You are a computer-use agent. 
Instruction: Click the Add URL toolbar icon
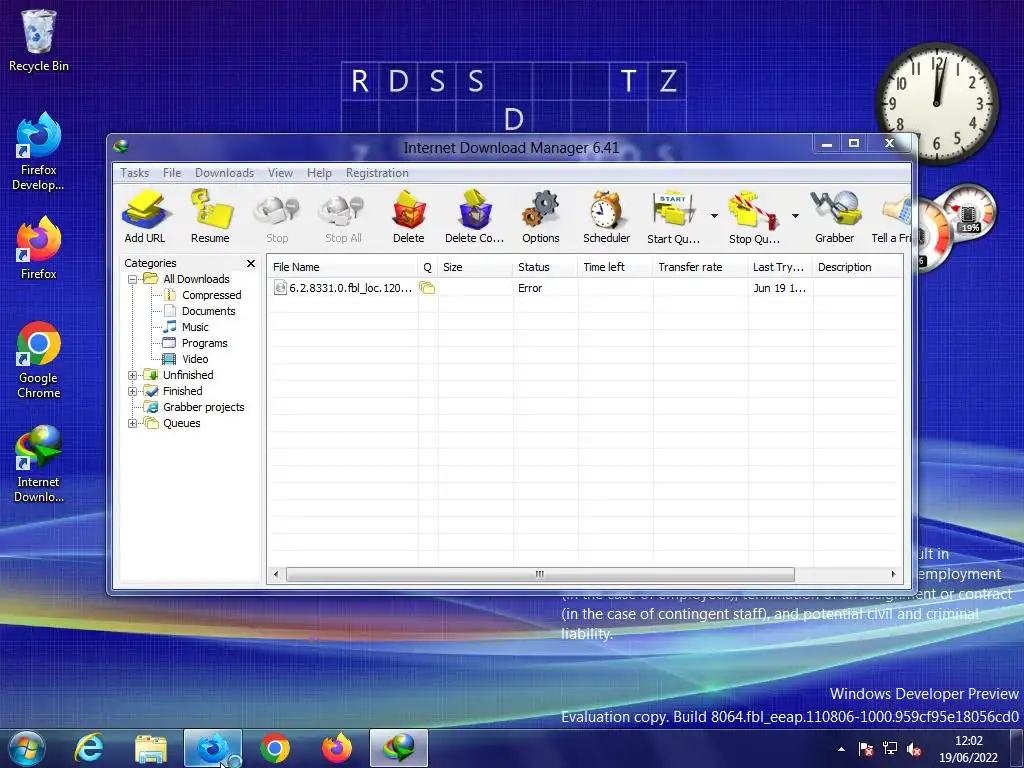pyautogui.click(x=145, y=216)
